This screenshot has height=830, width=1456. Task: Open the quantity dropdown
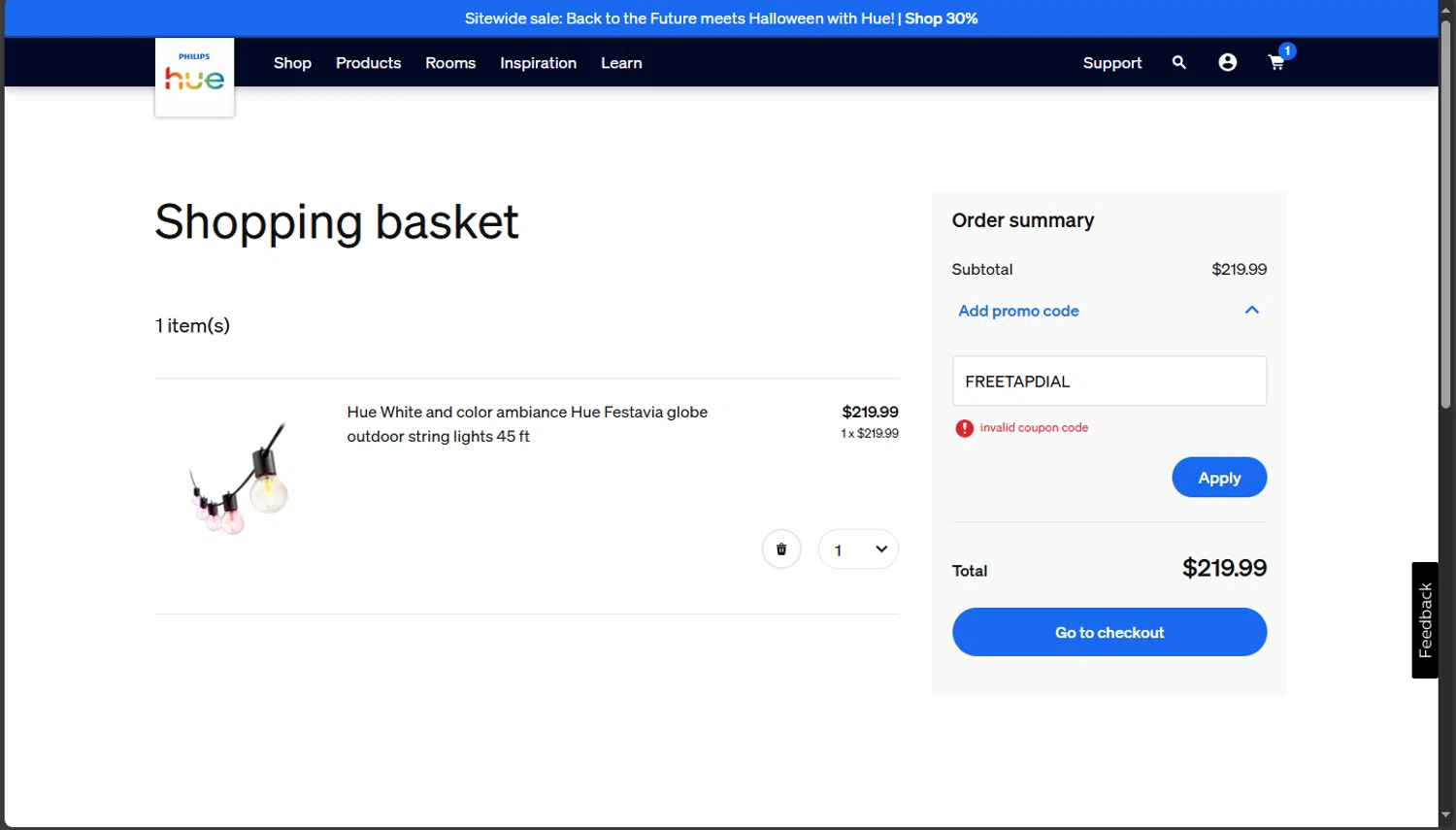tap(858, 549)
